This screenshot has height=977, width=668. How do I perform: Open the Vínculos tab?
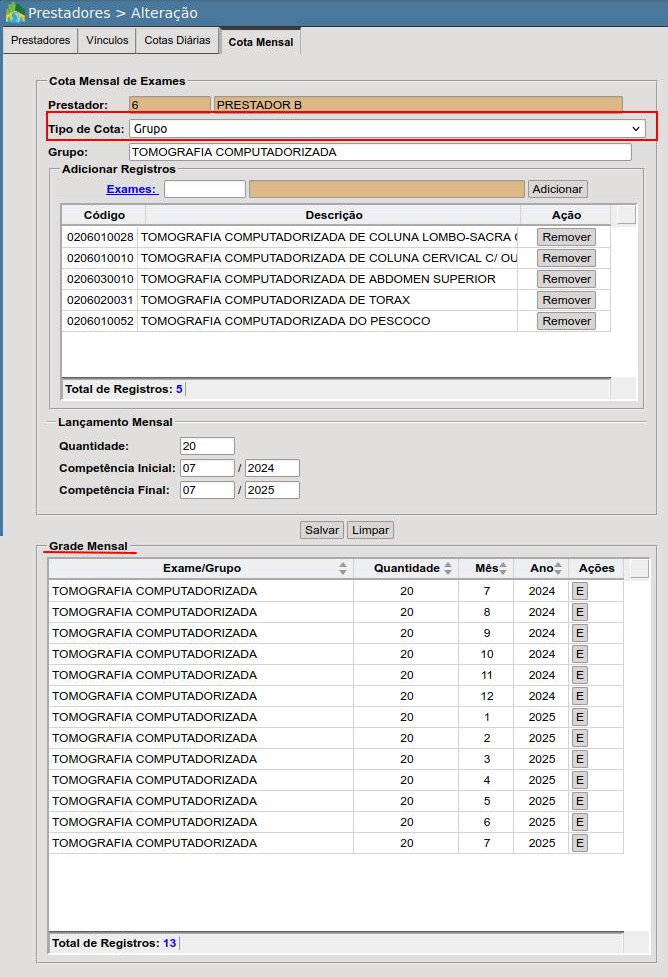click(107, 41)
